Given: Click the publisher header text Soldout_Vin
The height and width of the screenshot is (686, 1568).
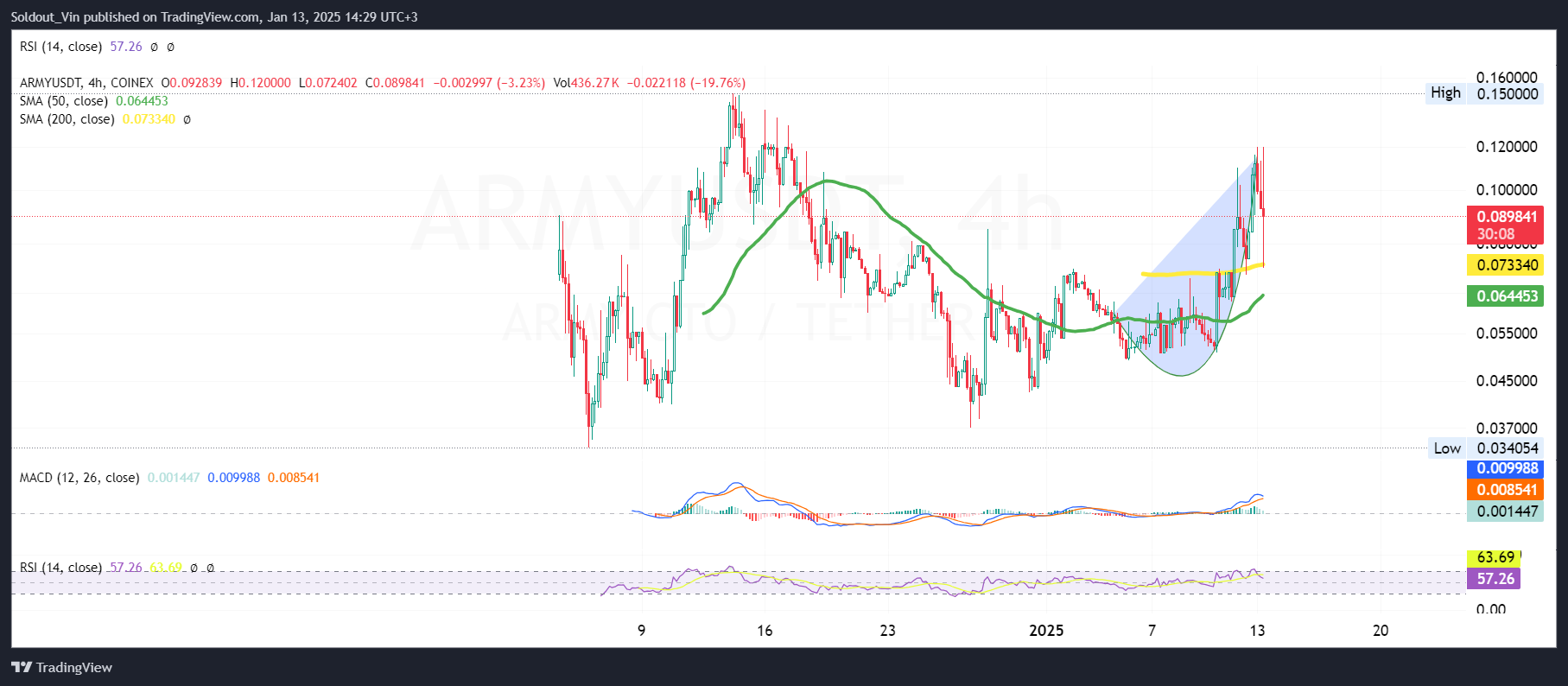Looking at the screenshot, I should (x=45, y=17).
